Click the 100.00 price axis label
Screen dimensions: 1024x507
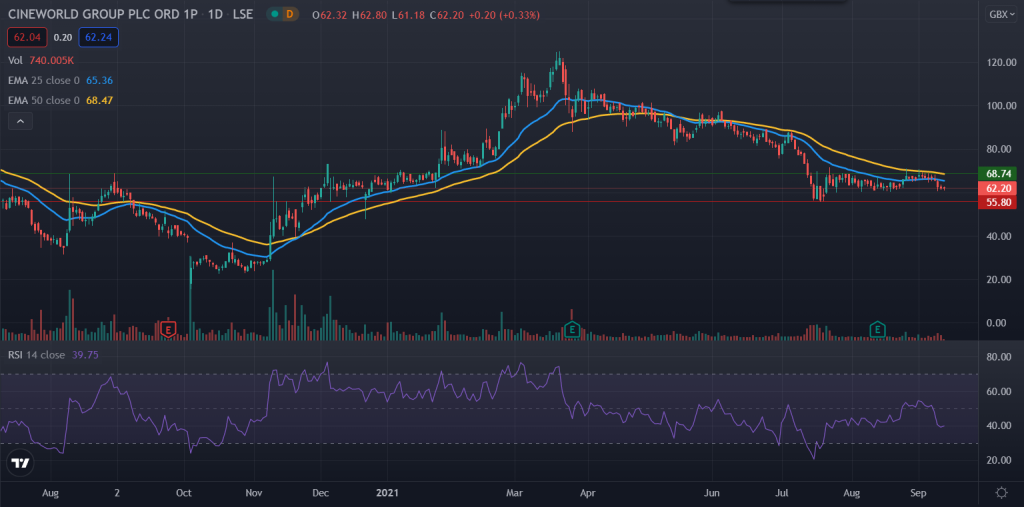pyautogui.click(x=1000, y=106)
